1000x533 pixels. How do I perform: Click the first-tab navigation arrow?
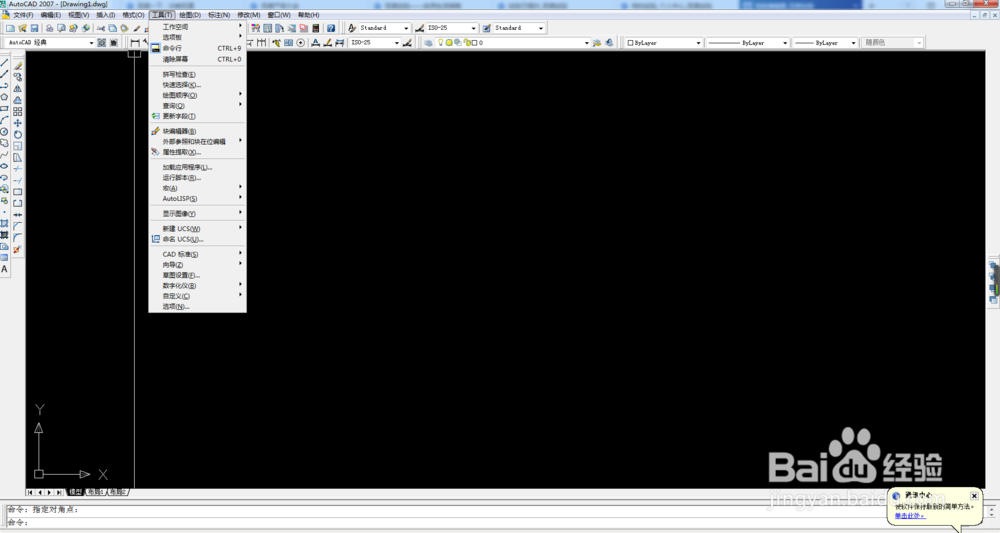30,492
